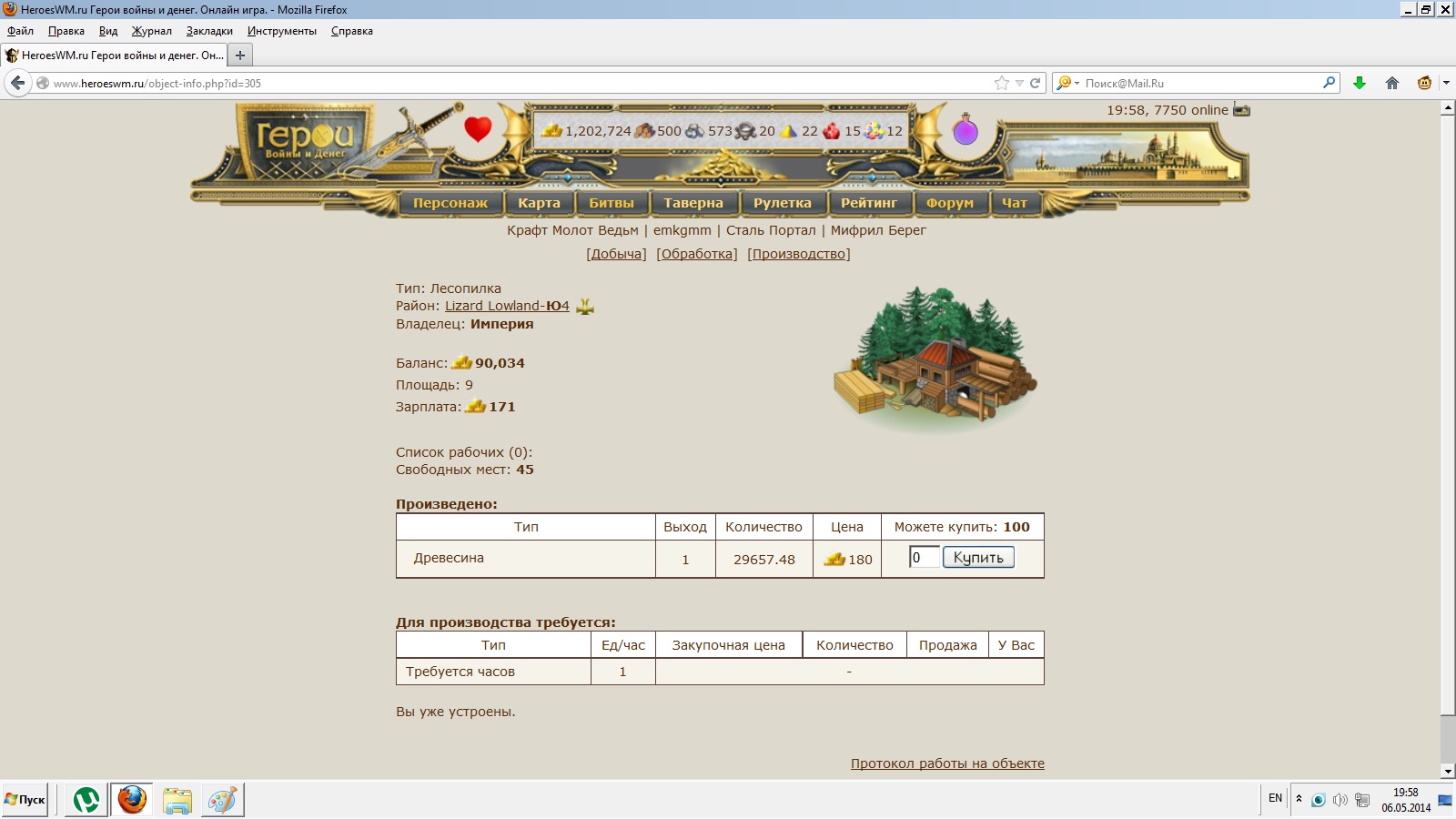Open the Журнал menu
Image resolution: width=1456 pixels, height=819 pixels.
click(152, 31)
